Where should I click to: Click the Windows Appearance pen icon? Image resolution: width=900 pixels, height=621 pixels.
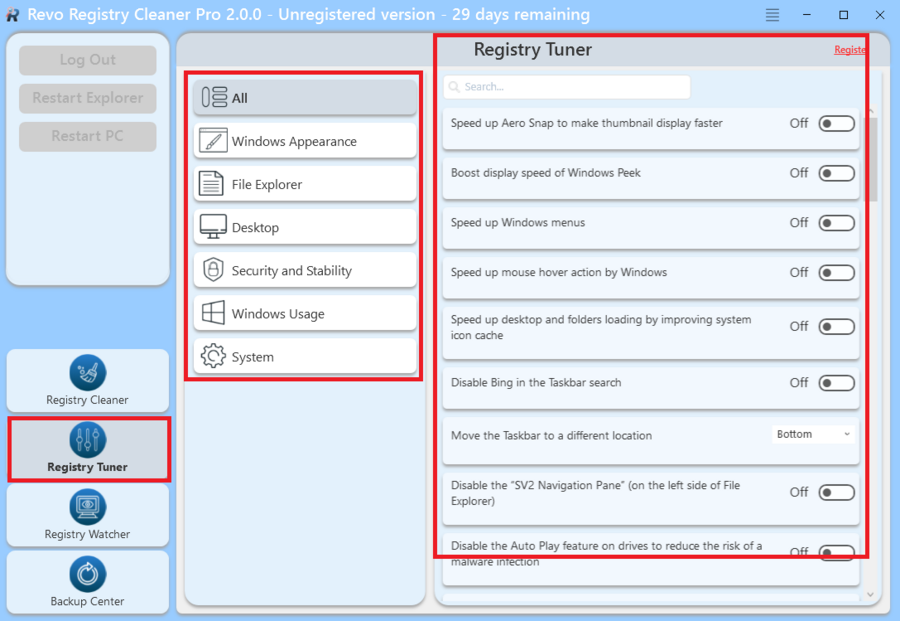[x=212, y=141]
